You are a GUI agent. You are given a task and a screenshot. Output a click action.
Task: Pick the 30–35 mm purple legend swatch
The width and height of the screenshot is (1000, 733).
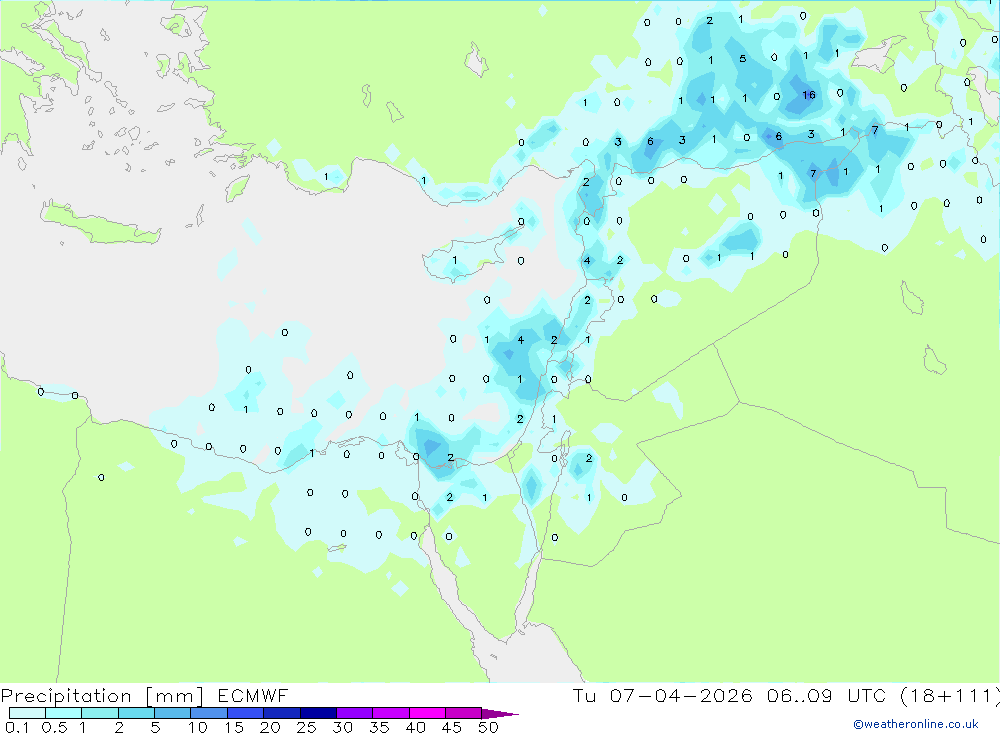[354, 713]
